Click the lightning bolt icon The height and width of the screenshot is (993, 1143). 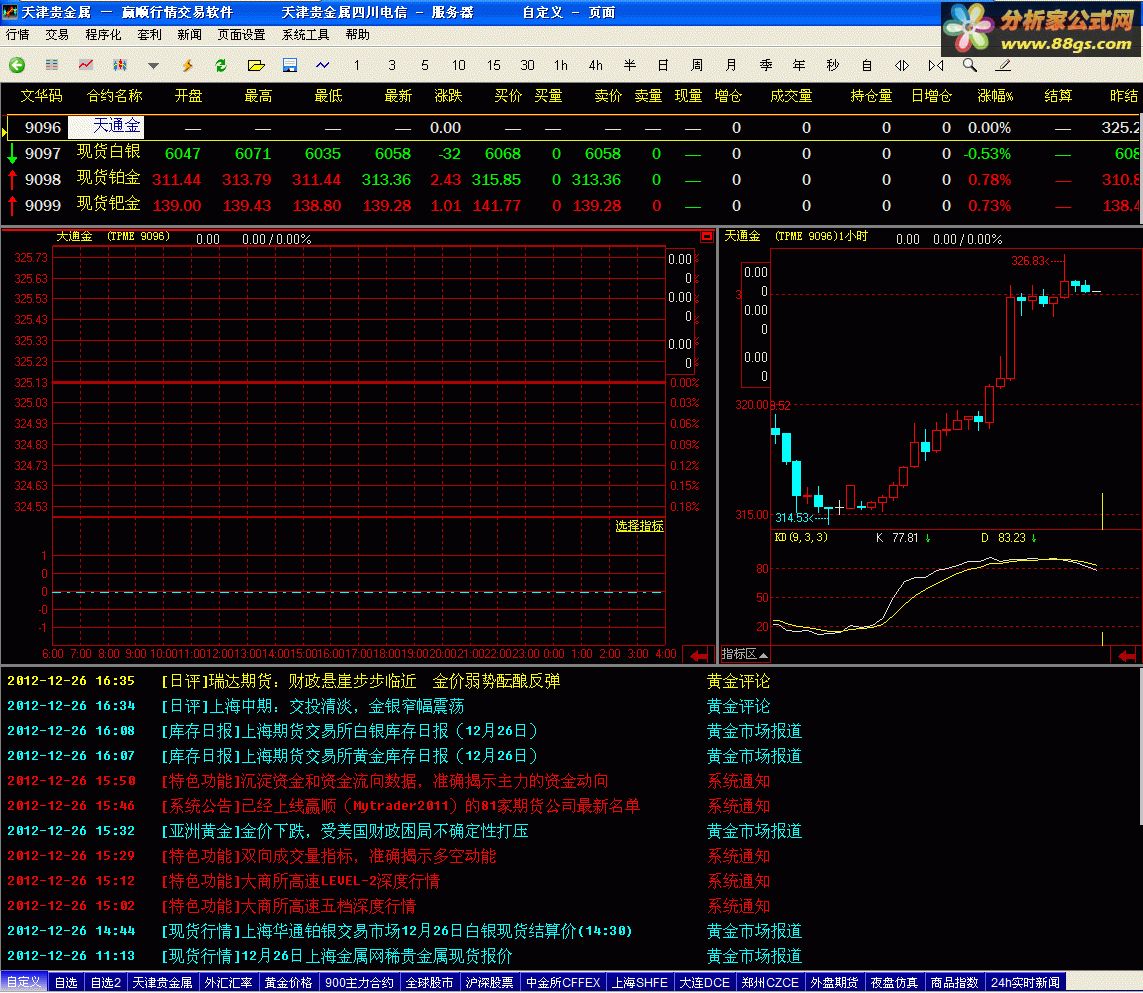coord(187,66)
